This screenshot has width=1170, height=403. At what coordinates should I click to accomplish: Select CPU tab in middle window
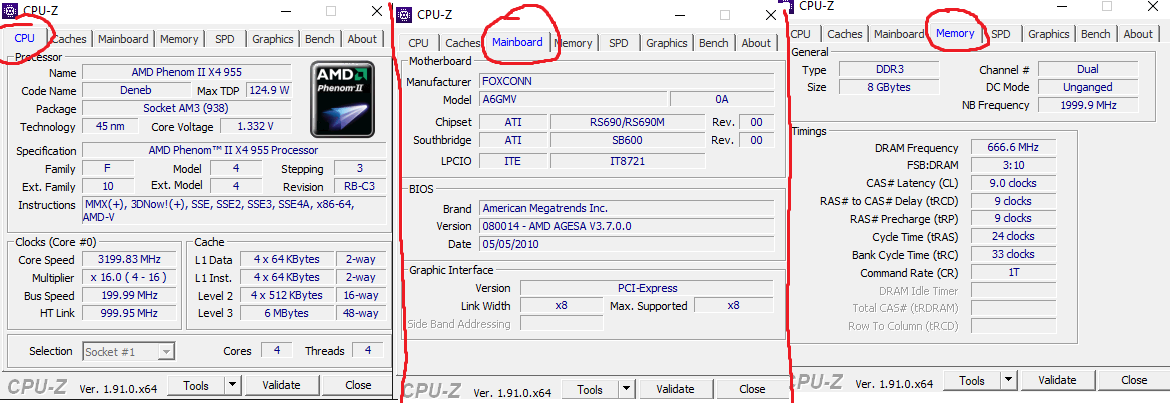pyautogui.click(x=419, y=43)
